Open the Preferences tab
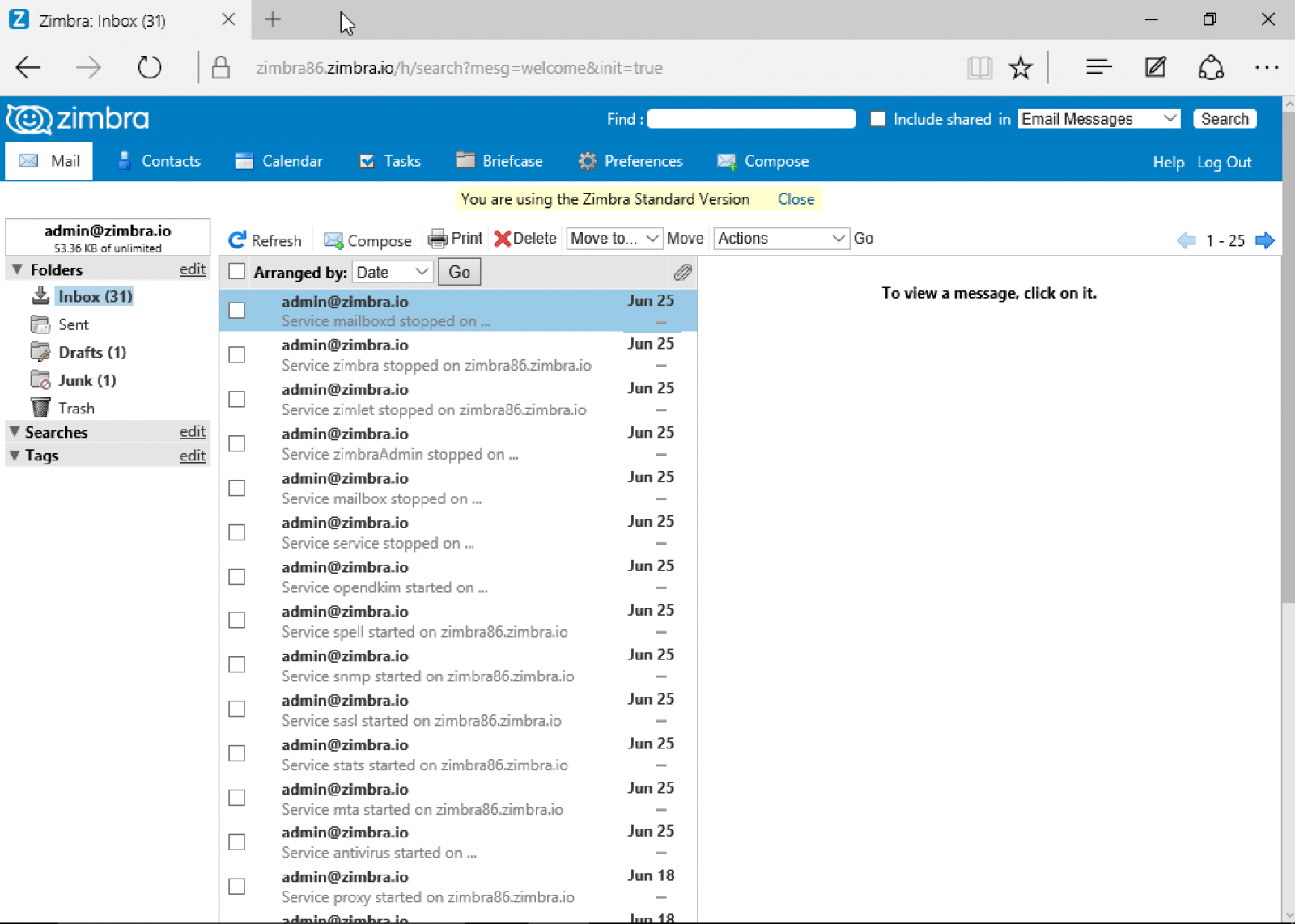1295x924 pixels. [631, 161]
